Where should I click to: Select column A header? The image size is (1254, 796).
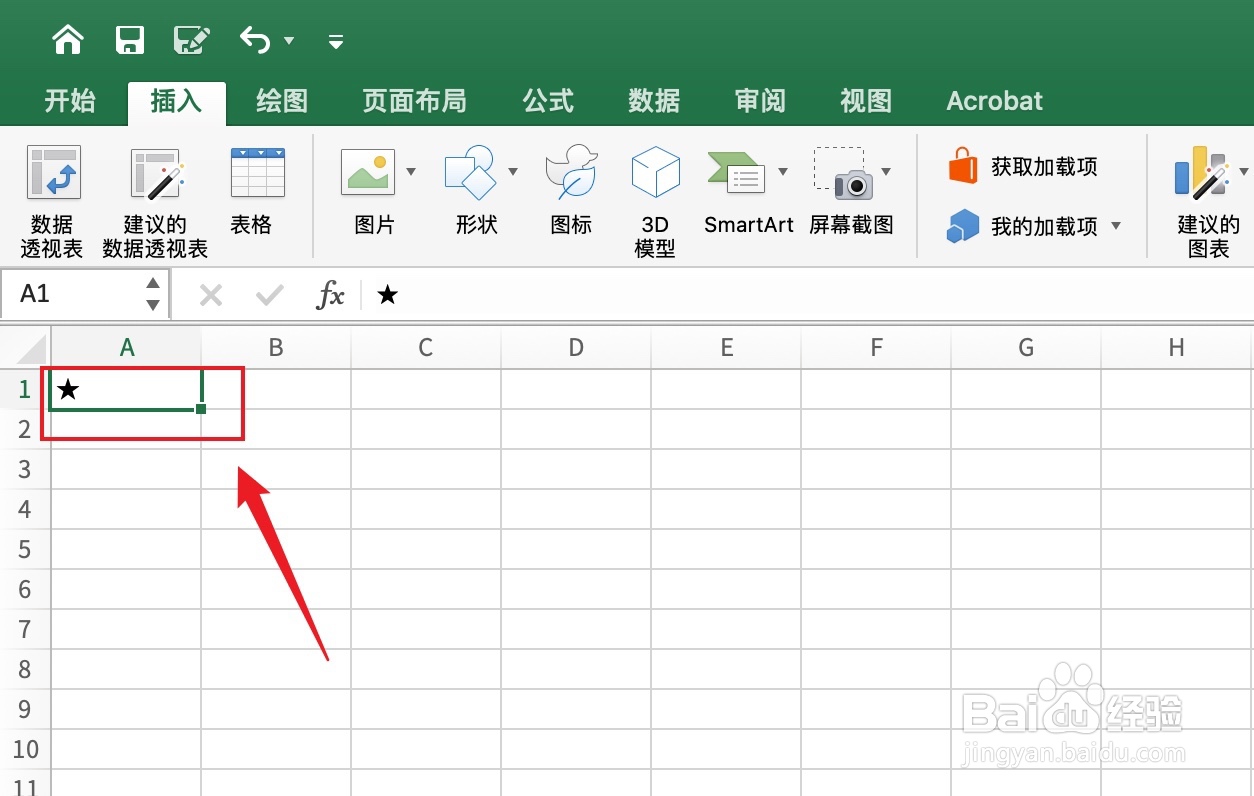(126, 348)
